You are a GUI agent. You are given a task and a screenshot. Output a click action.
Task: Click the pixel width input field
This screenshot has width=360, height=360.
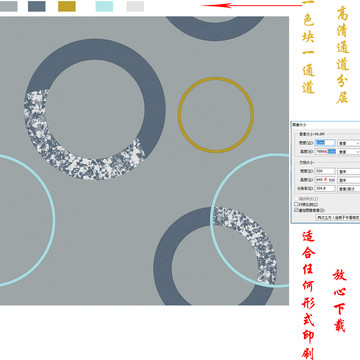(325, 143)
